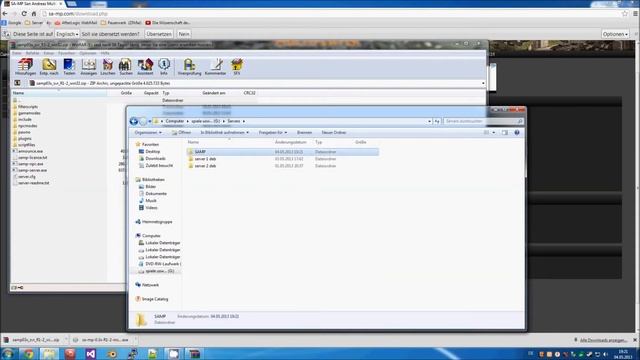Click the Explorer search field
The height and width of the screenshot is (360, 640).
coord(483,121)
